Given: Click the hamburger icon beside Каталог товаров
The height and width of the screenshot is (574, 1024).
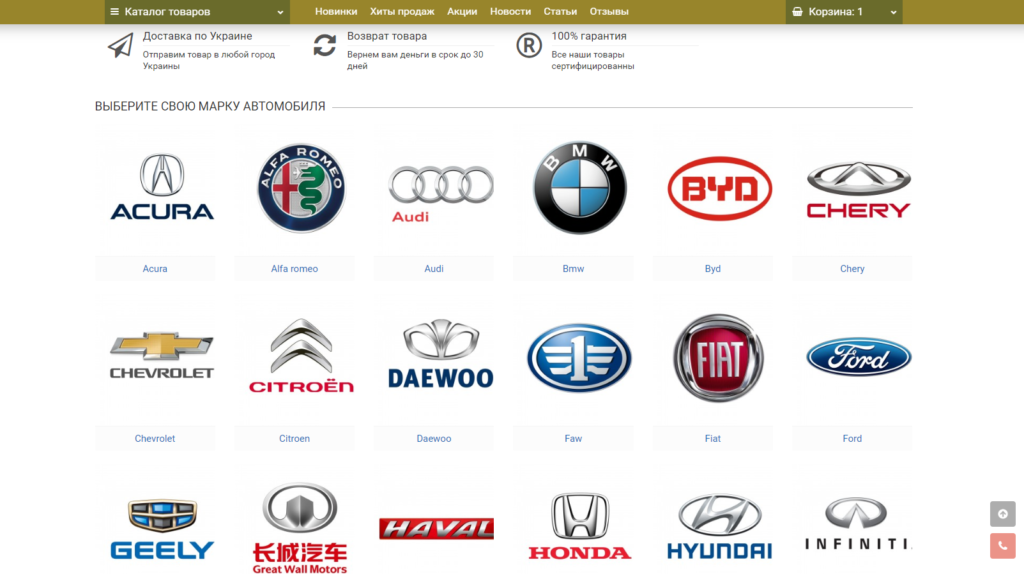Looking at the screenshot, I should [x=115, y=12].
